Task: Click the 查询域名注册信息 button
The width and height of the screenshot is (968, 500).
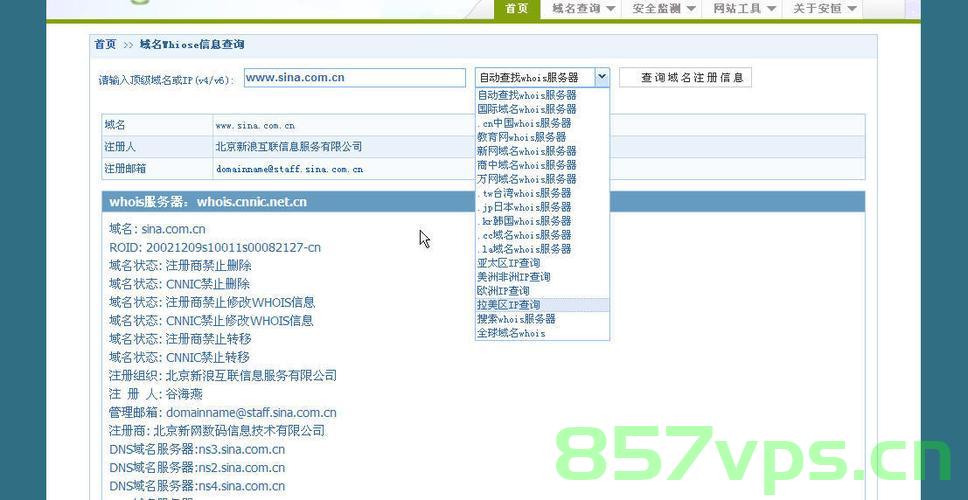Action: [685, 78]
